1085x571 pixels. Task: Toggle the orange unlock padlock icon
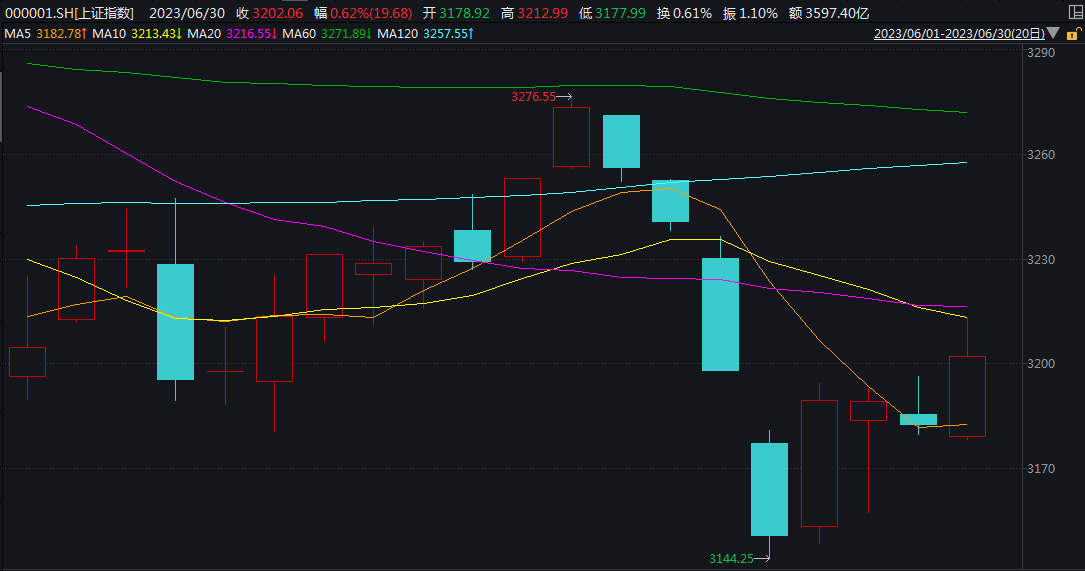point(1073,33)
